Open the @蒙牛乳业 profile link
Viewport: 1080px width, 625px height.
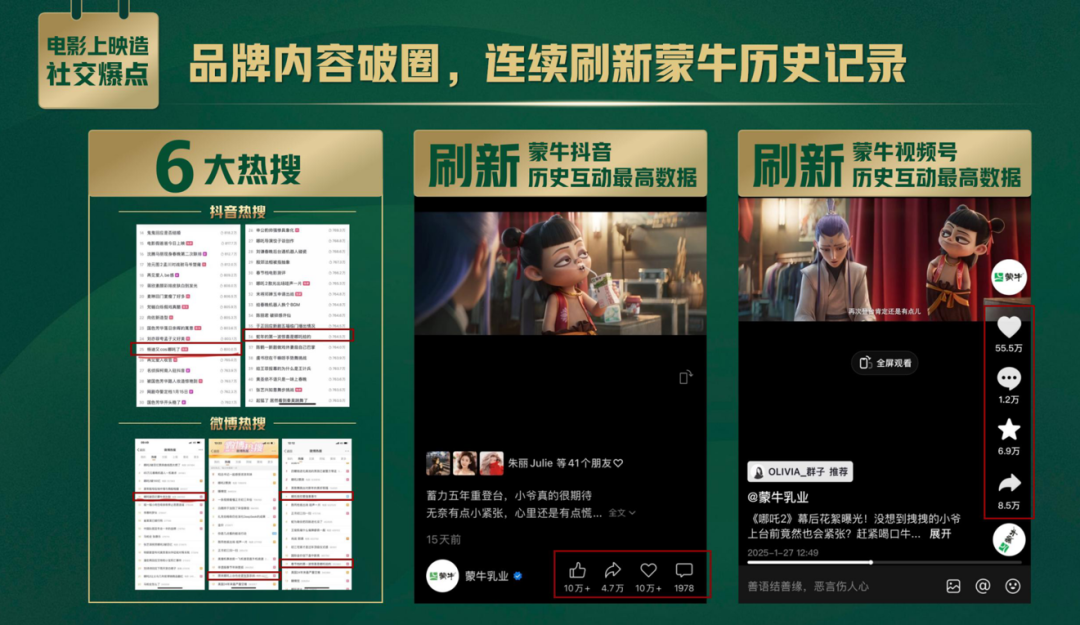click(778, 497)
